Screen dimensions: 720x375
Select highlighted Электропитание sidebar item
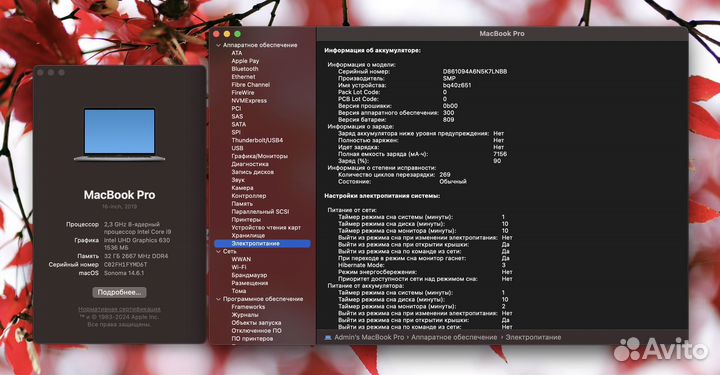[x=262, y=244]
